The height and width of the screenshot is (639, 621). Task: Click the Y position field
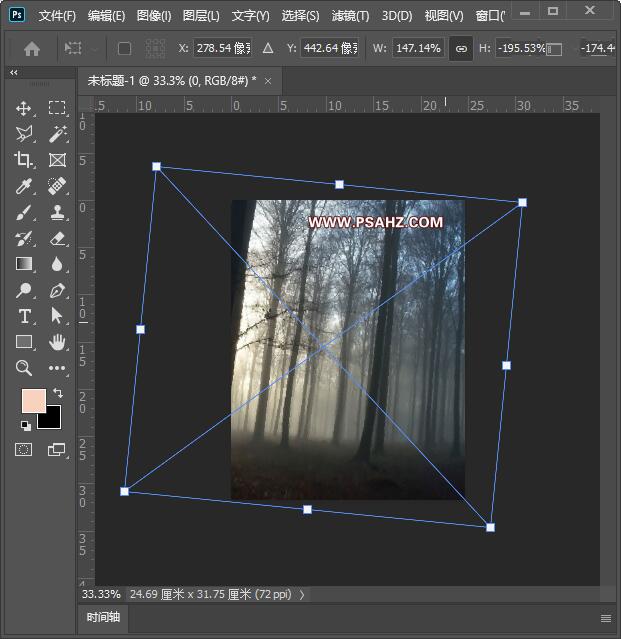329,48
